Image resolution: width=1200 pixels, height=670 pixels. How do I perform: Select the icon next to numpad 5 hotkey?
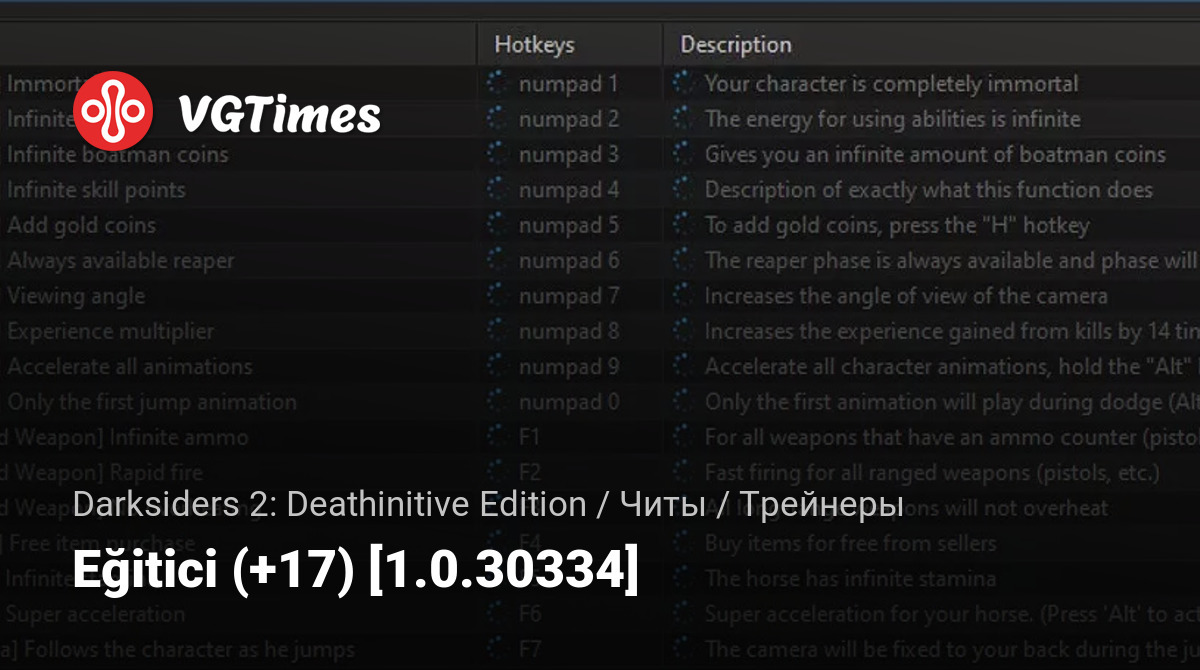click(x=497, y=226)
